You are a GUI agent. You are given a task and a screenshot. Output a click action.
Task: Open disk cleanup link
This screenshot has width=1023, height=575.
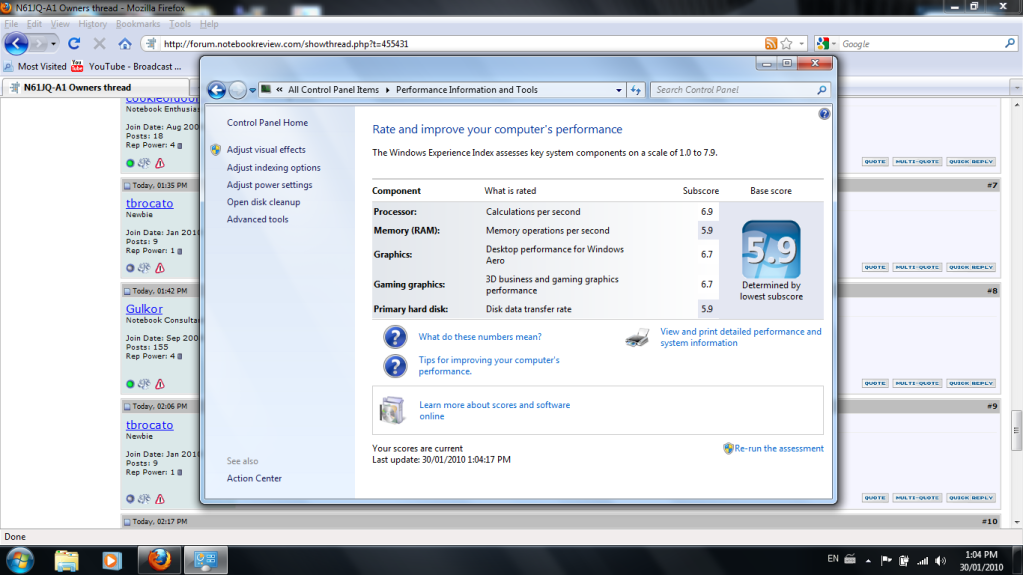(x=264, y=202)
